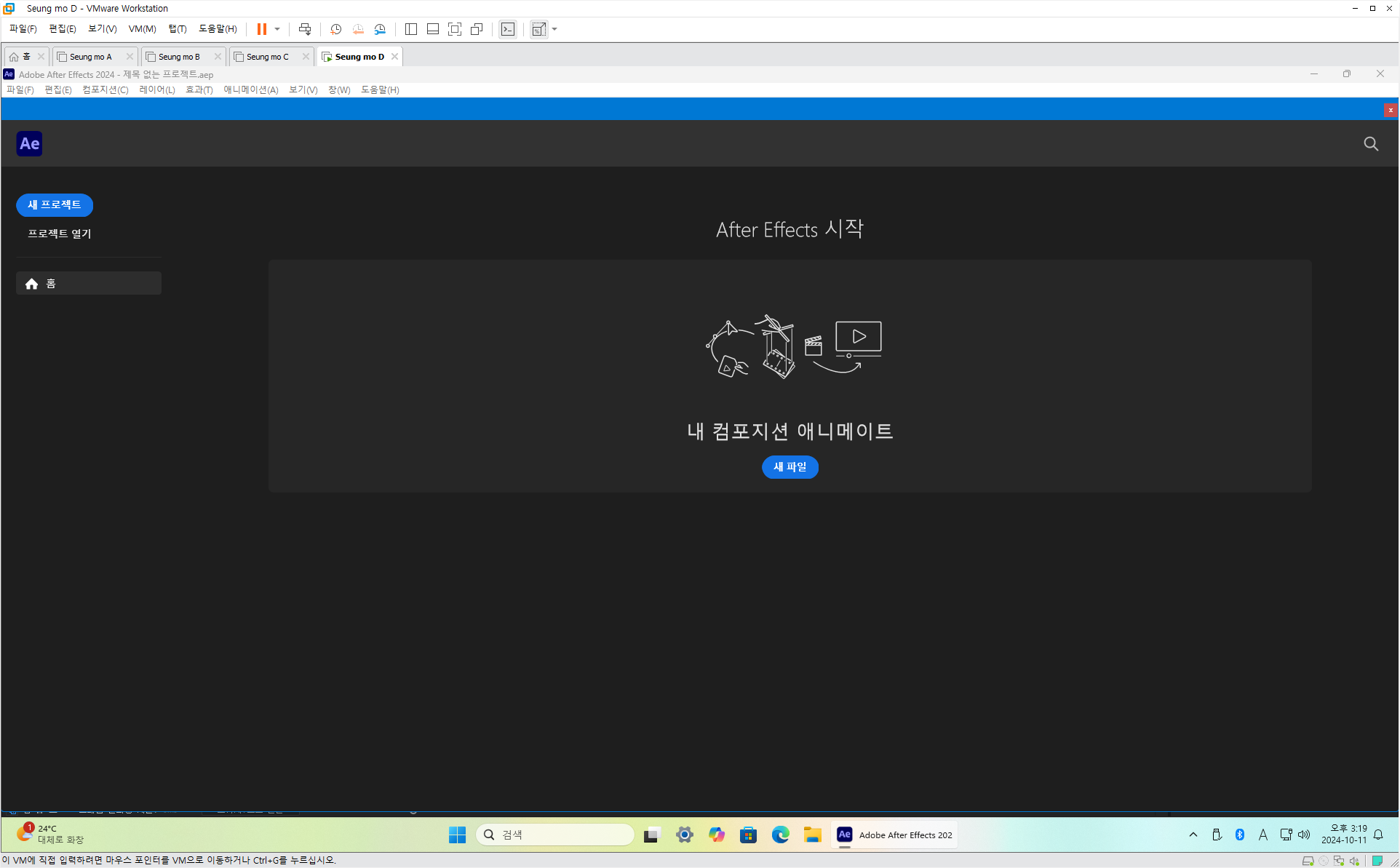
Task: Toggle the thumbnail bar view icon
Action: 433,29
